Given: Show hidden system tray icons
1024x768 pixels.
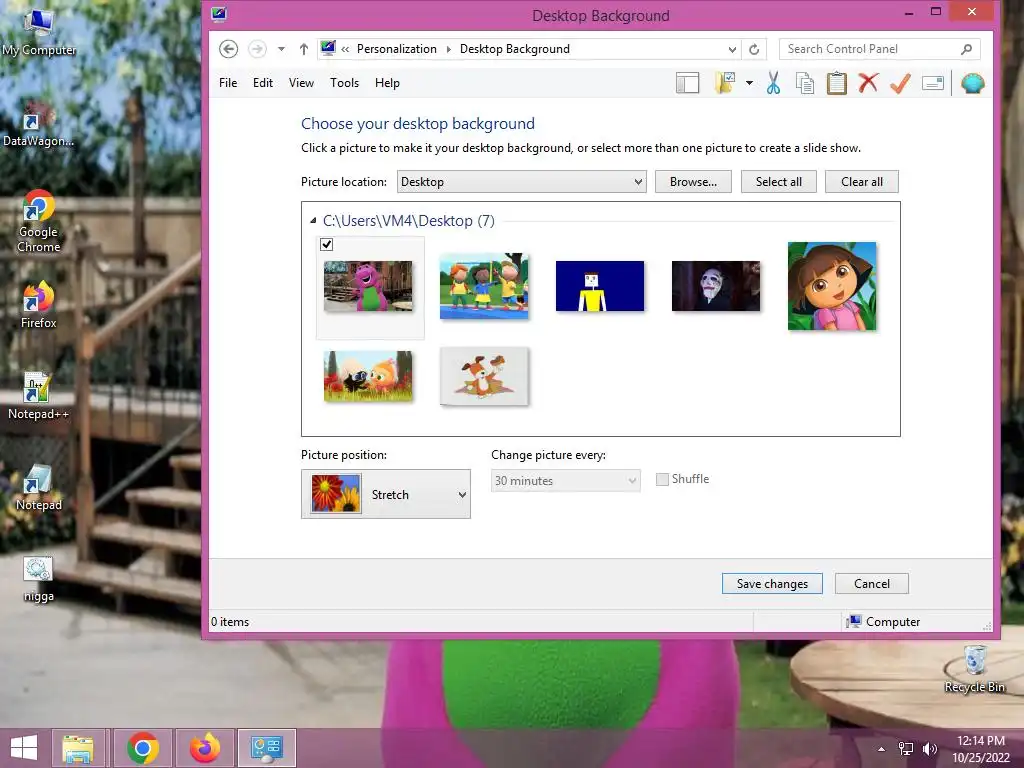Looking at the screenshot, I should tap(882, 749).
